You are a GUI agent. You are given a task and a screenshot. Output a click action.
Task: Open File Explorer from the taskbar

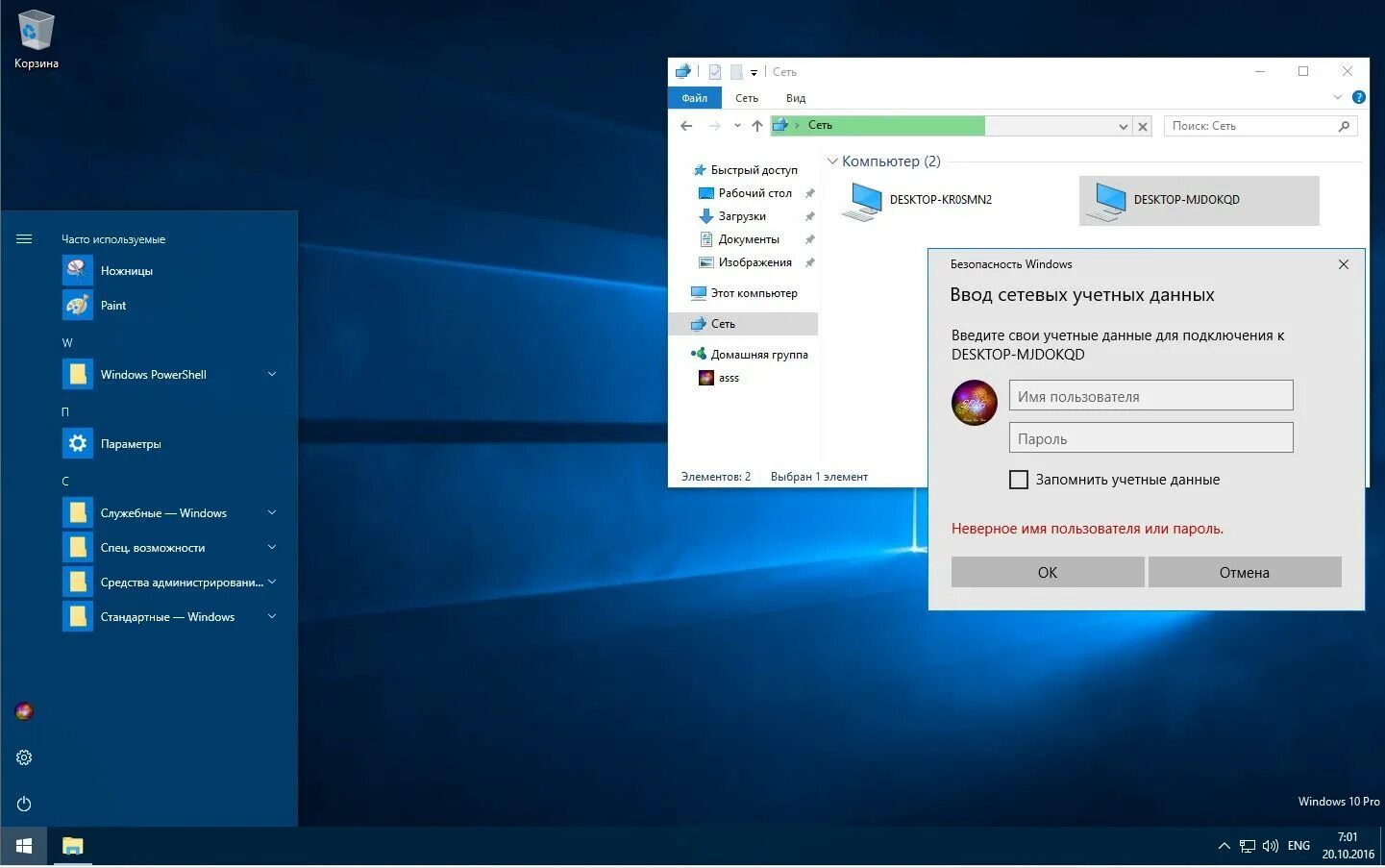coord(73,846)
